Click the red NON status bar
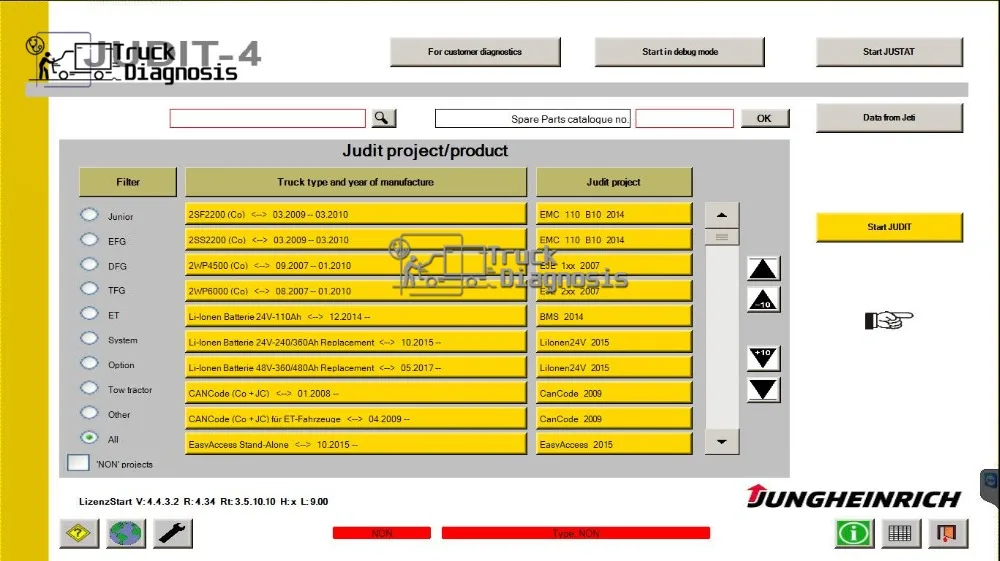The image size is (1000, 561). tap(382, 533)
